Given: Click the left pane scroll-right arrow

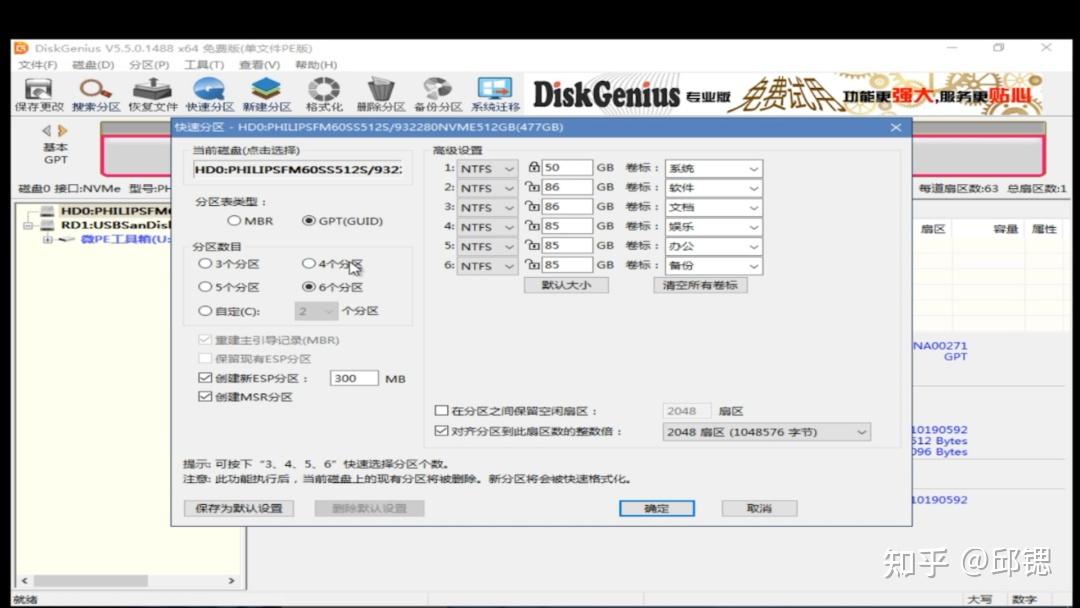Looking at the screenshot, I should tap(231, 580).
